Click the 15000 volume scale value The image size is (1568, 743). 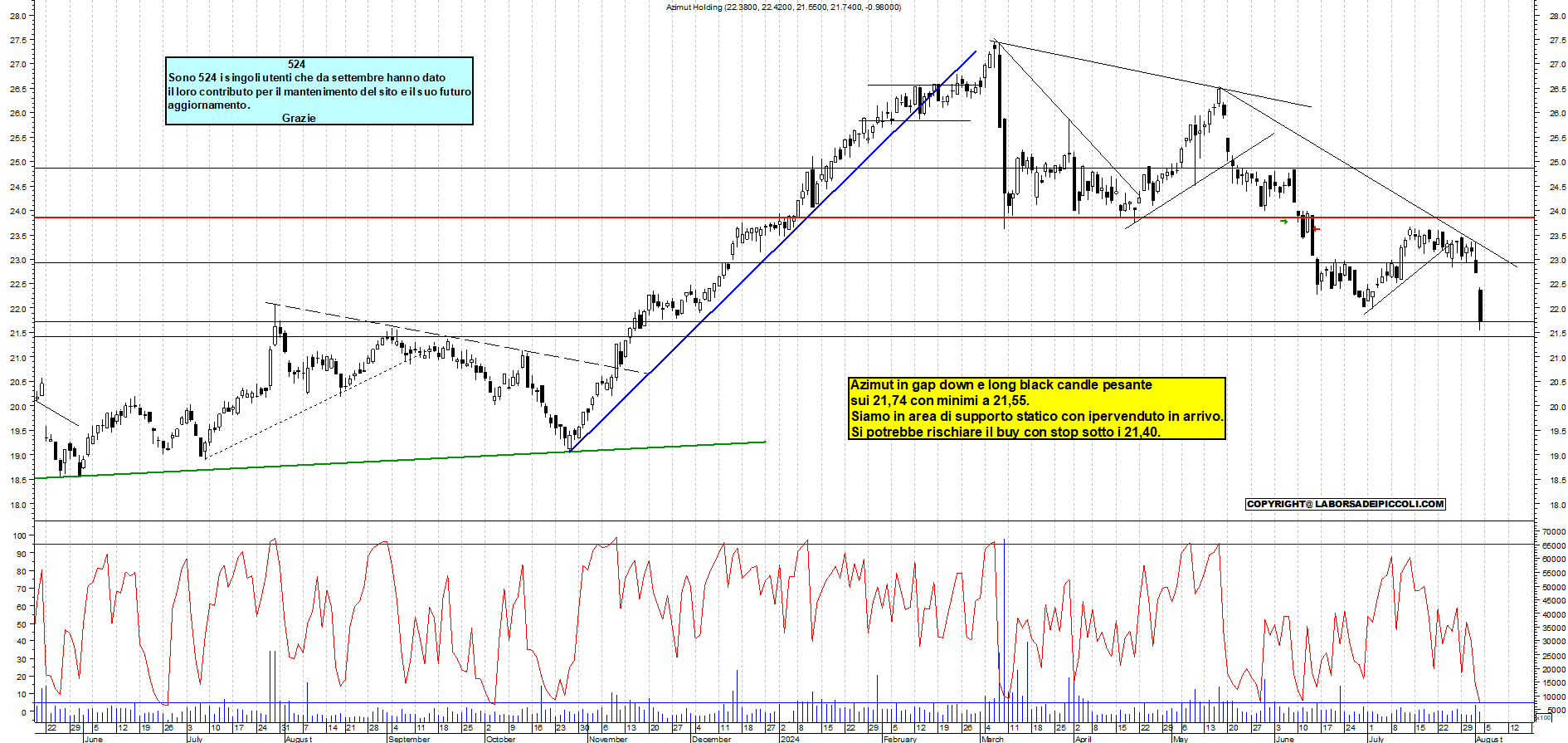click(1553, 683)
